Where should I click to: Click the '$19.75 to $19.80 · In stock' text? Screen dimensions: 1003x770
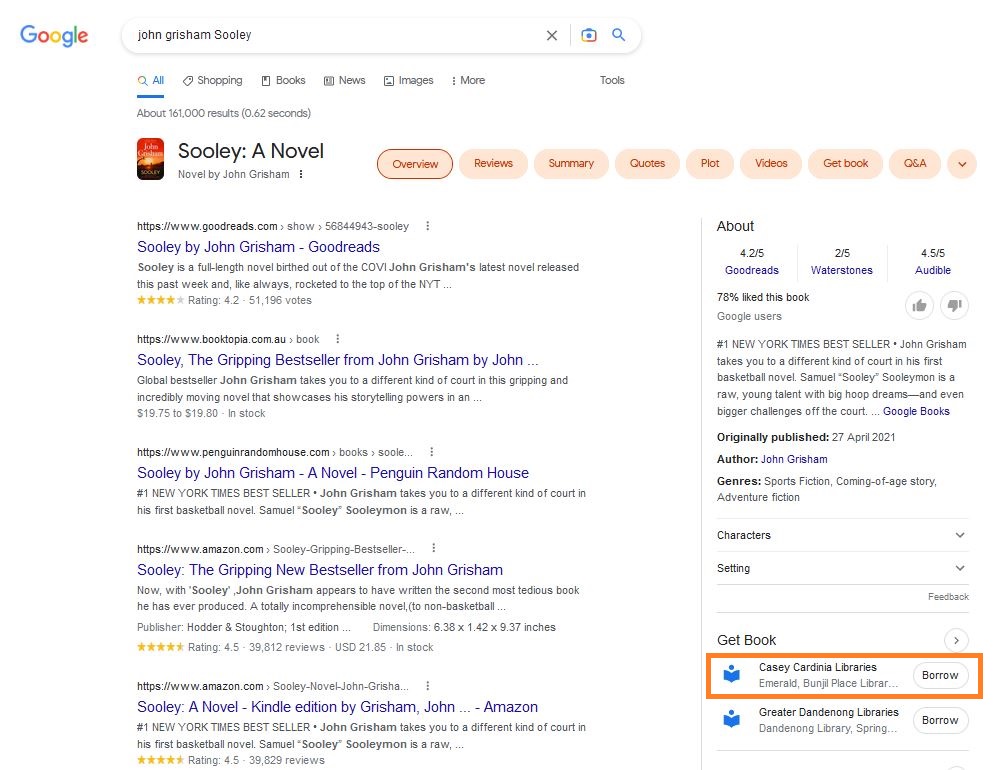[201, 414]
